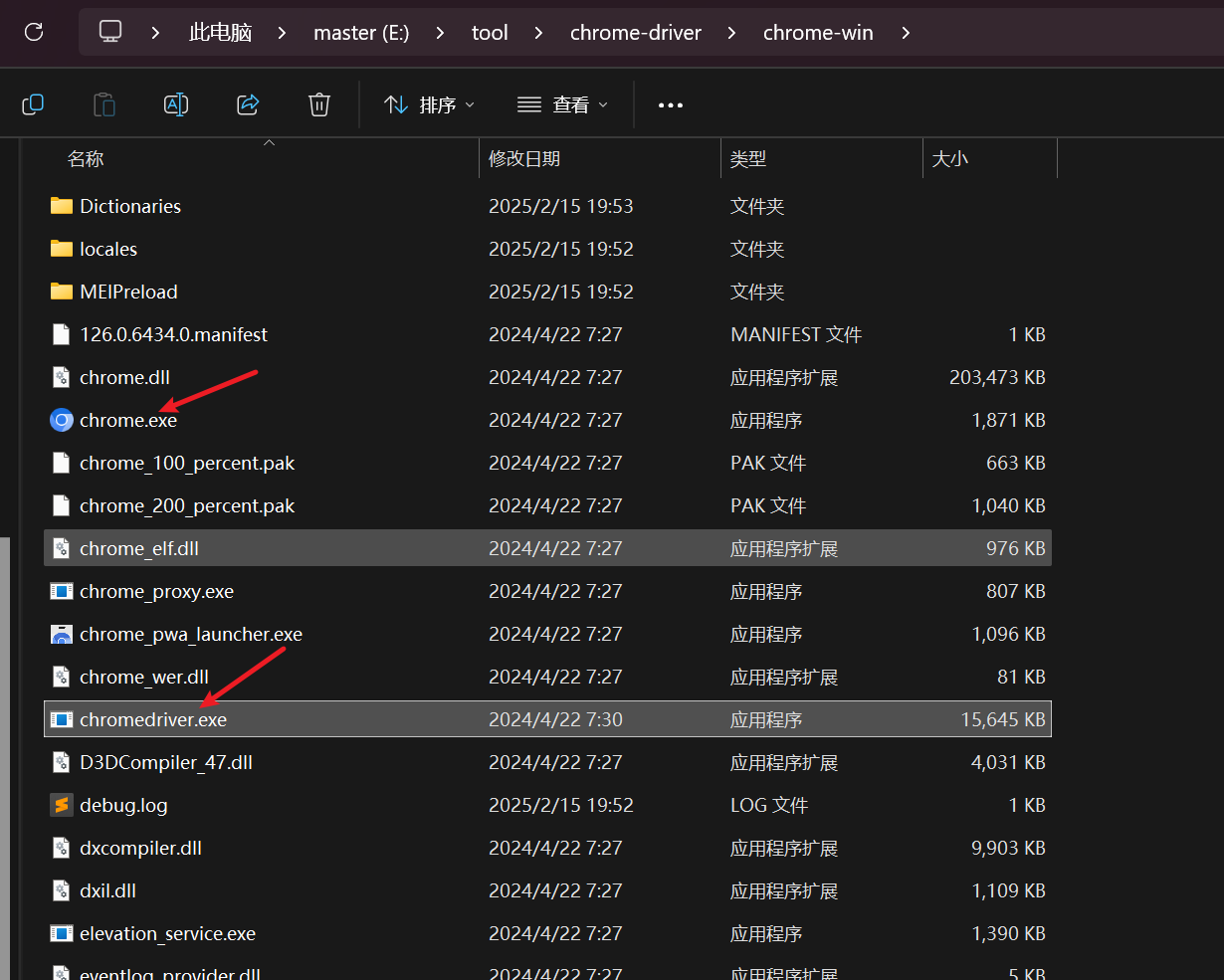Select the Dictionaries folder
Viewport: 1224px width, 980px height.
129,206
